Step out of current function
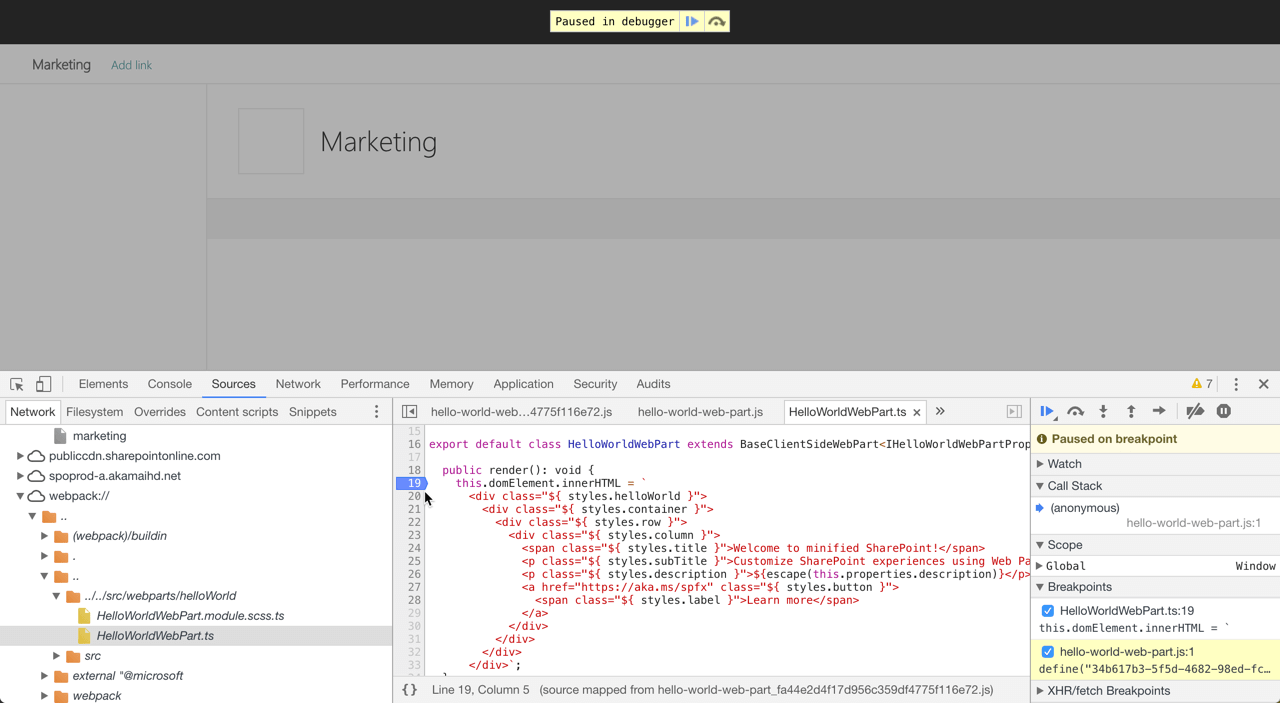This screenshot has width=1280, height=703. (x=1131, y=411)
